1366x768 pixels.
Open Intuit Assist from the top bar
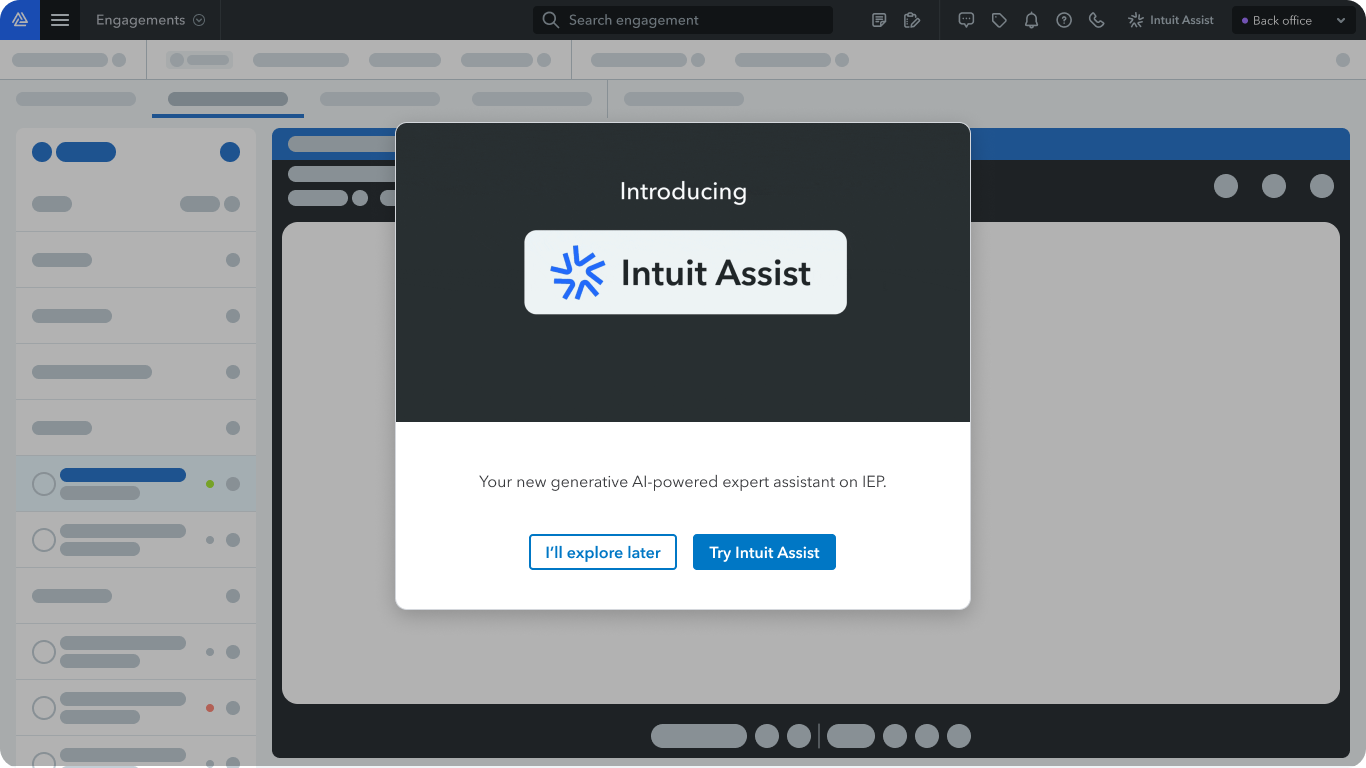point(1171,20)
